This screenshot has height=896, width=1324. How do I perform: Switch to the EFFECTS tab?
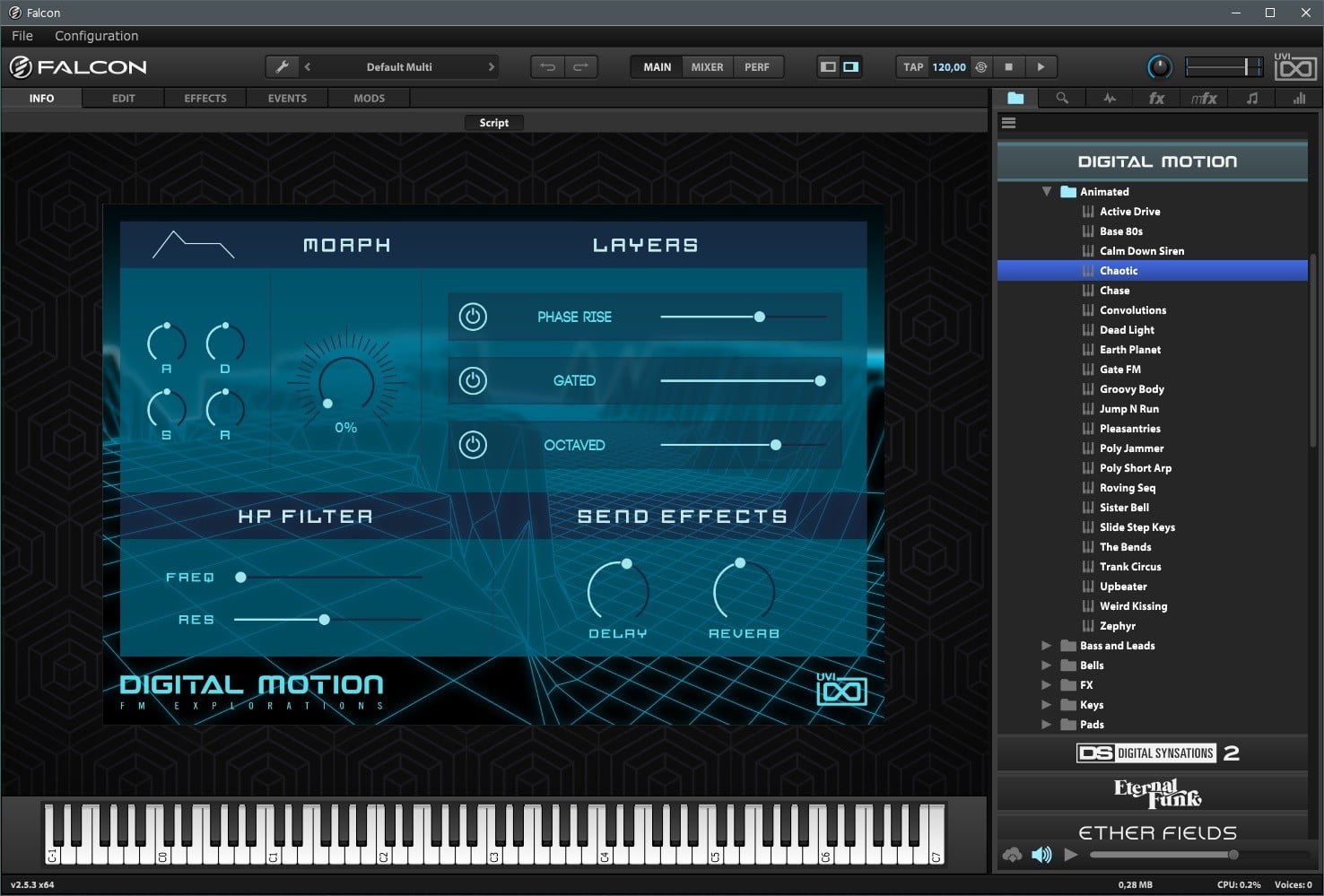pyautogui.click(x=205, y=98)
